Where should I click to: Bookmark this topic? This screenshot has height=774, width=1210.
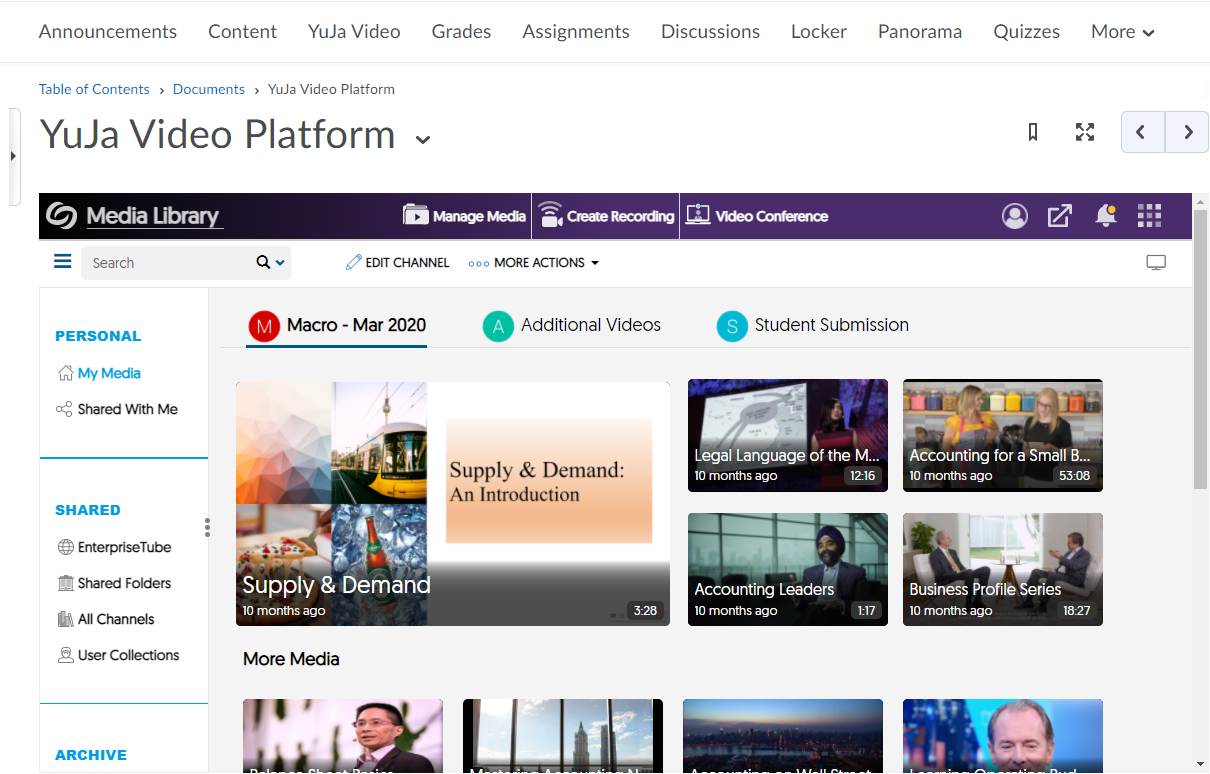[1033, 132]
